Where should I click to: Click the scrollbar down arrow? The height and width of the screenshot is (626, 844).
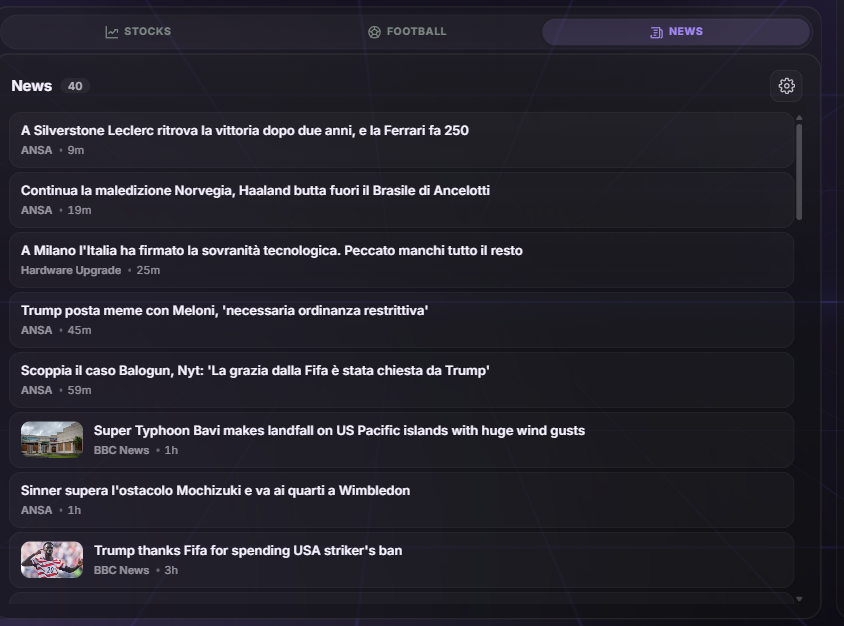tap(799, 599)
